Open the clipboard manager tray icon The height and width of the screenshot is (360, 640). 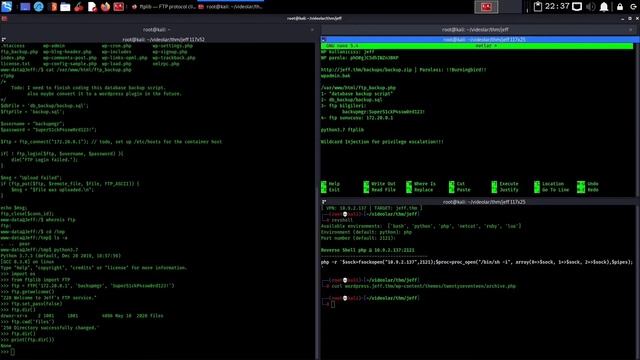[538, 7]
